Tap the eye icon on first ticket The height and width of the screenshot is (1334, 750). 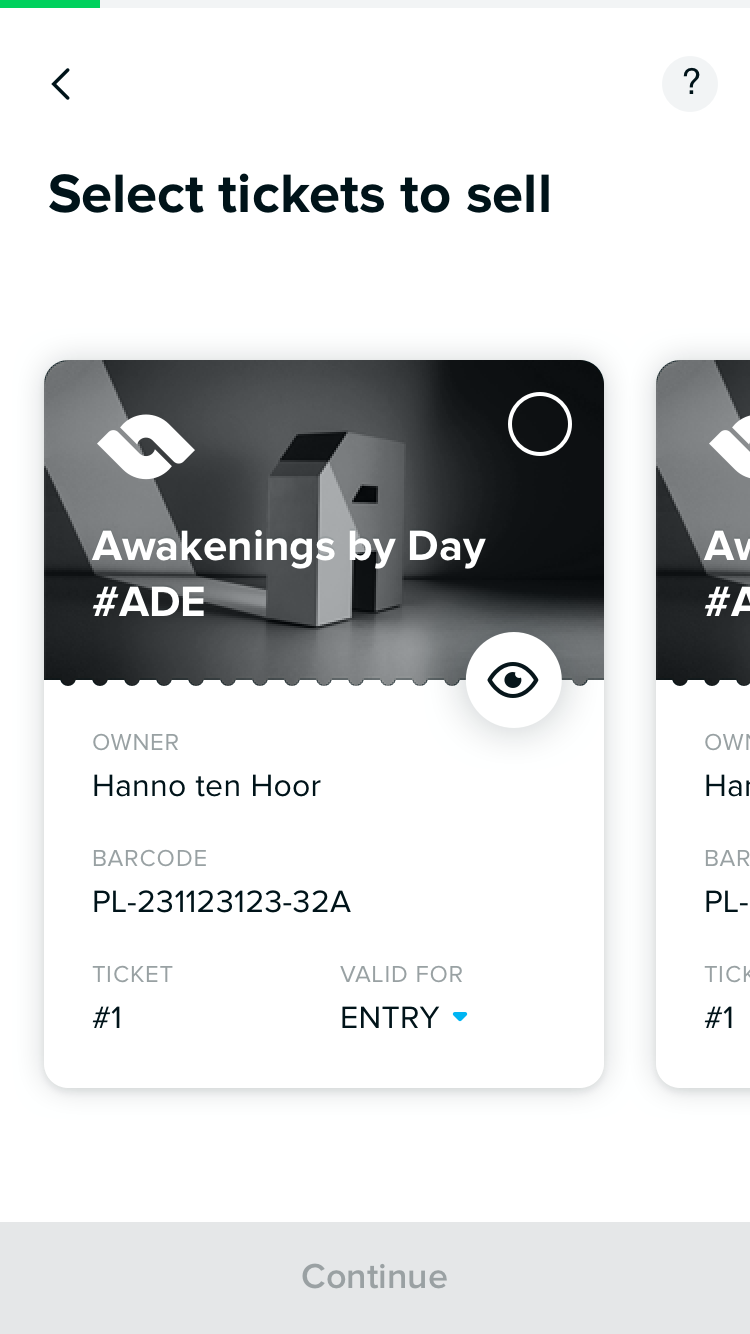coord(514,680)
